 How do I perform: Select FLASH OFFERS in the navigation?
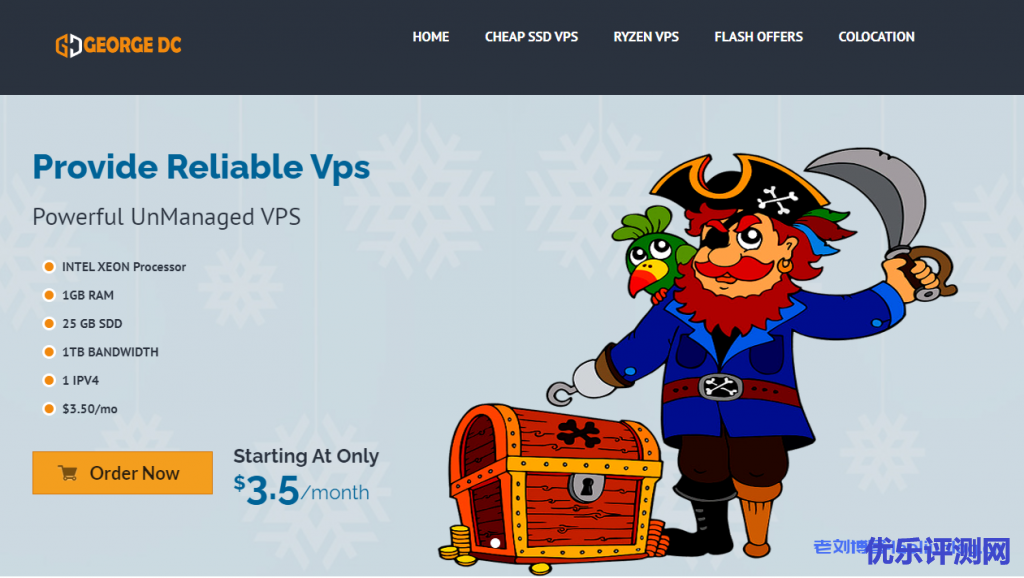[x=758, y=37]
